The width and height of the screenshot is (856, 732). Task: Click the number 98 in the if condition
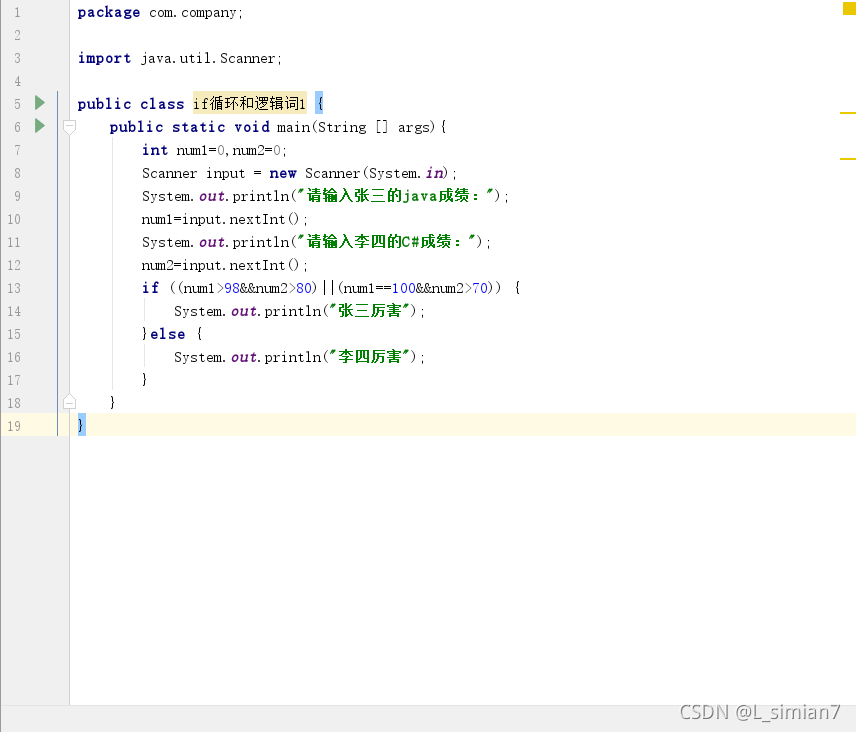tap(232, 288)
